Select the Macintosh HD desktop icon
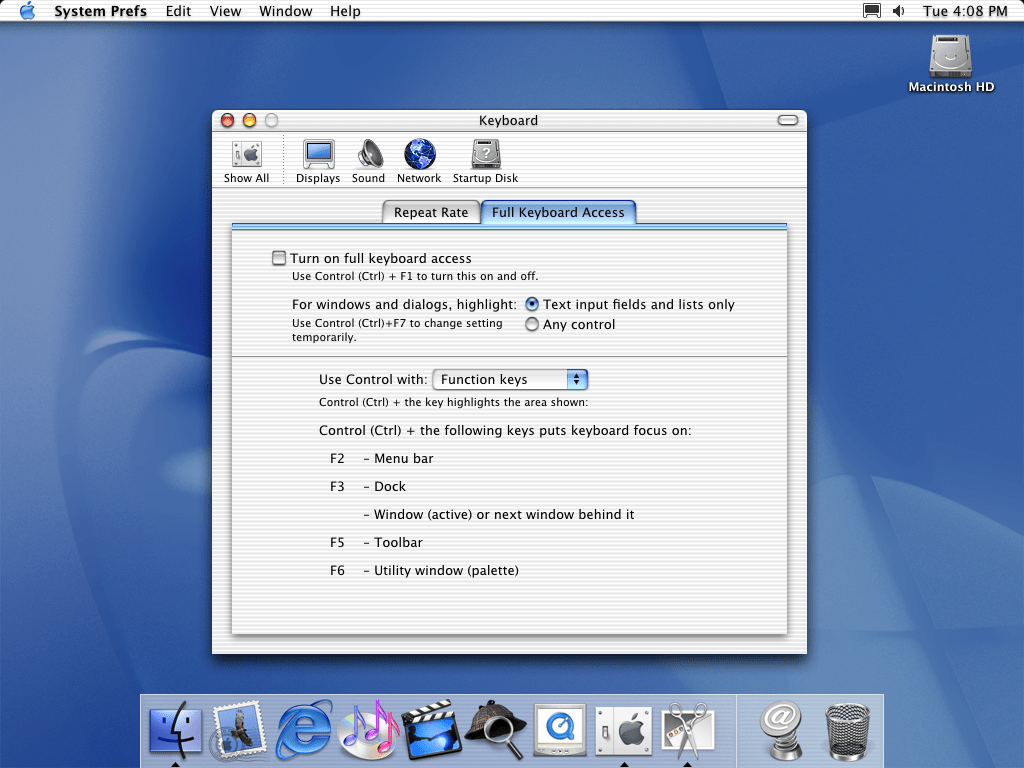This screenshot has height=768, width=1024. tap(951, 64)
